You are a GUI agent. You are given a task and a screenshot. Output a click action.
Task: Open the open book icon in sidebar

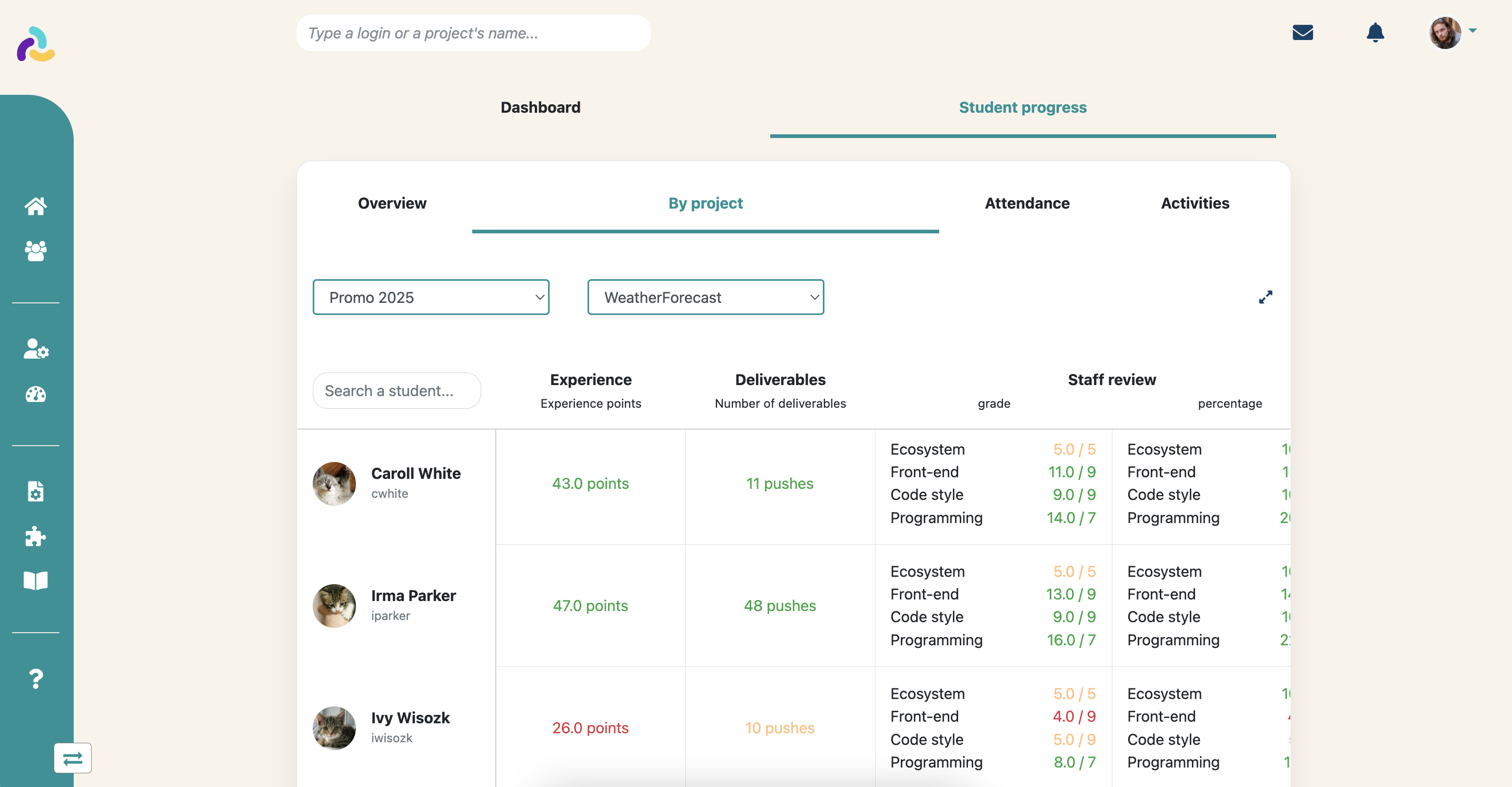36,581
